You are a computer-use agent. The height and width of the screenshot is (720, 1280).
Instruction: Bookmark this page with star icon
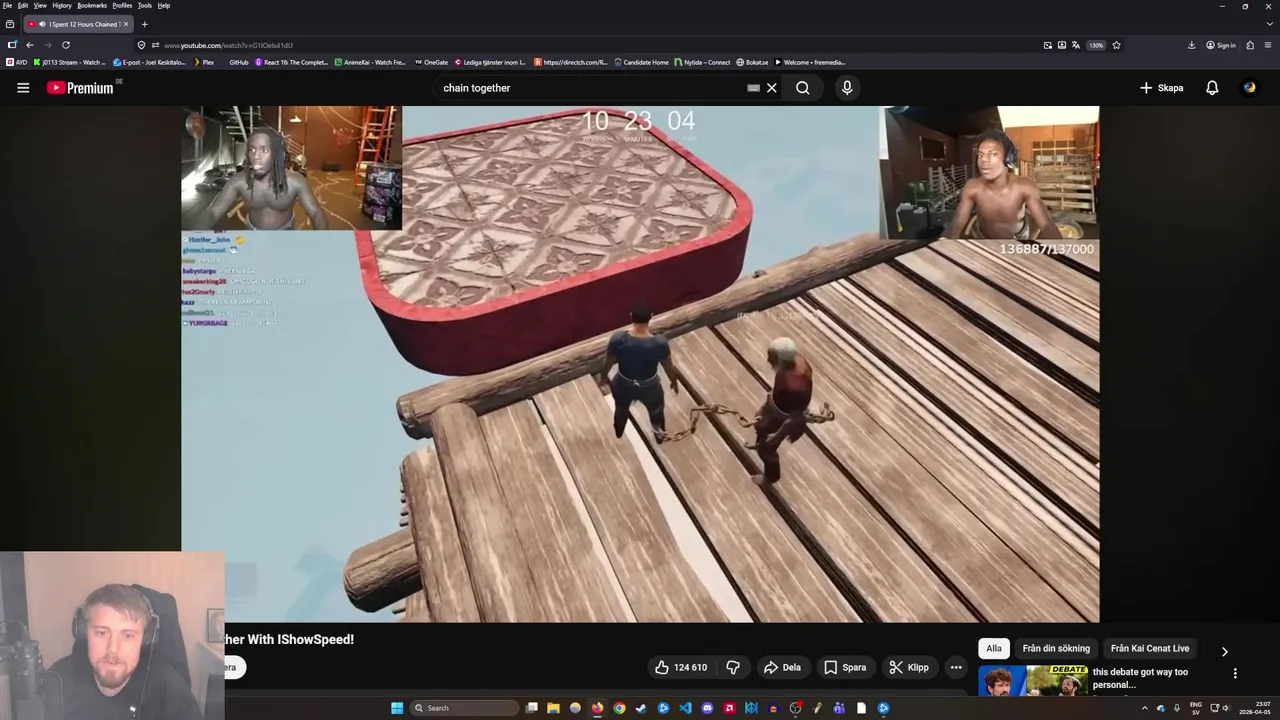(x=1116, y=45)
